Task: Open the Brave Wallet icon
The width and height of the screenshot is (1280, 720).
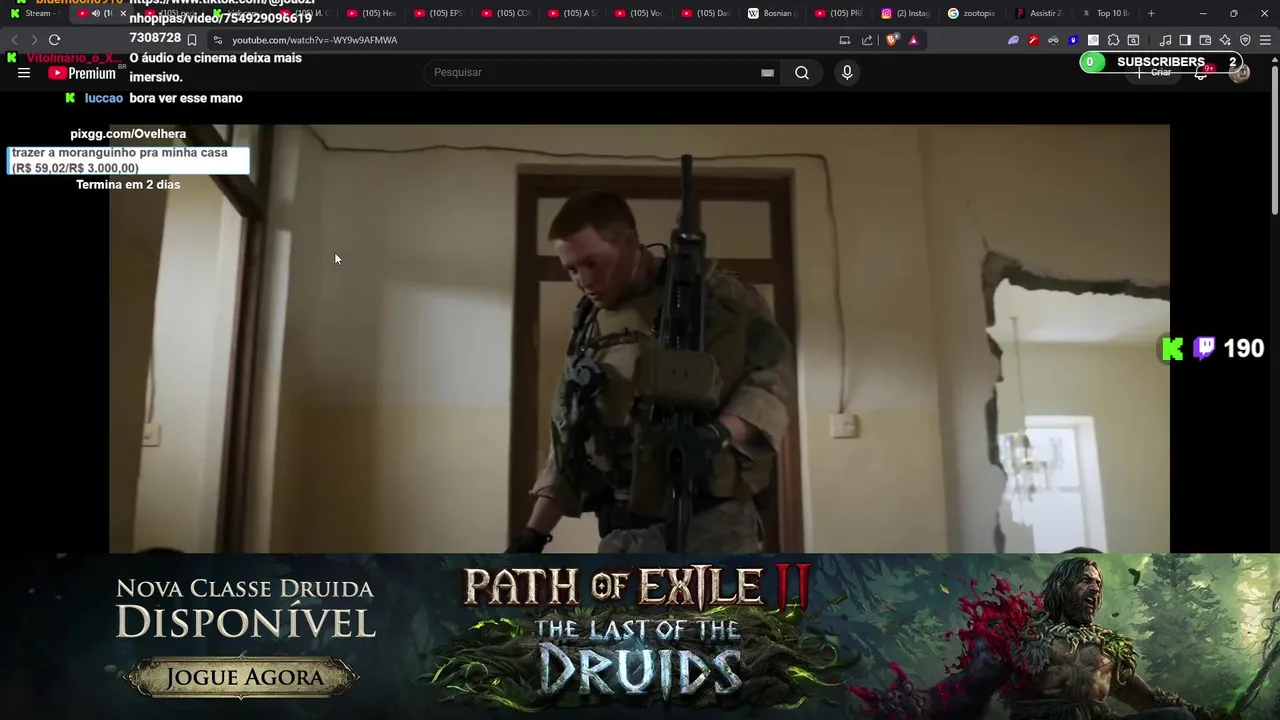Action: pyautogui.click(x=1205, y=40)
